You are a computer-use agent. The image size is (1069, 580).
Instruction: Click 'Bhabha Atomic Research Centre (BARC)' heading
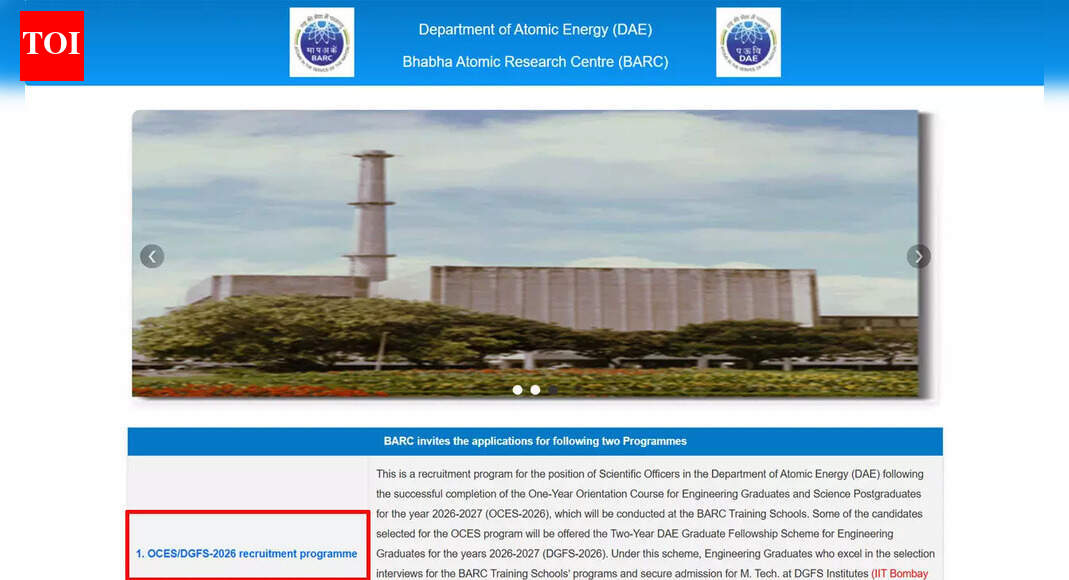click(535, 62)
